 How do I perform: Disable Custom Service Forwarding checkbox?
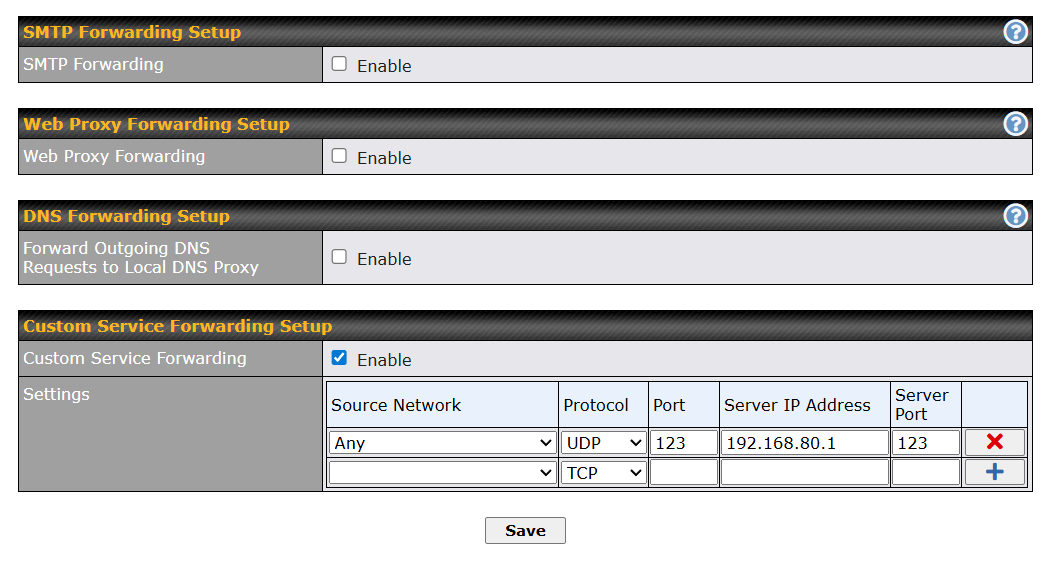tap(339, 358)
